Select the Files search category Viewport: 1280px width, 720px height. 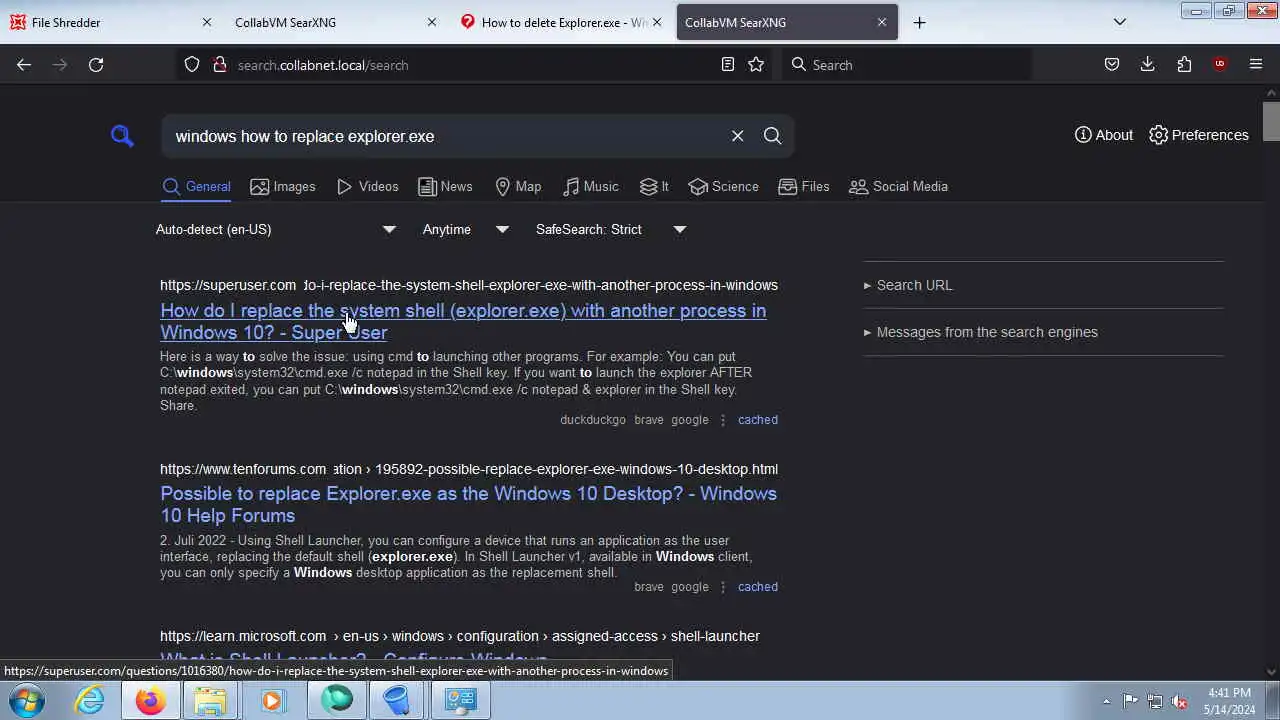tap(804, 187)
